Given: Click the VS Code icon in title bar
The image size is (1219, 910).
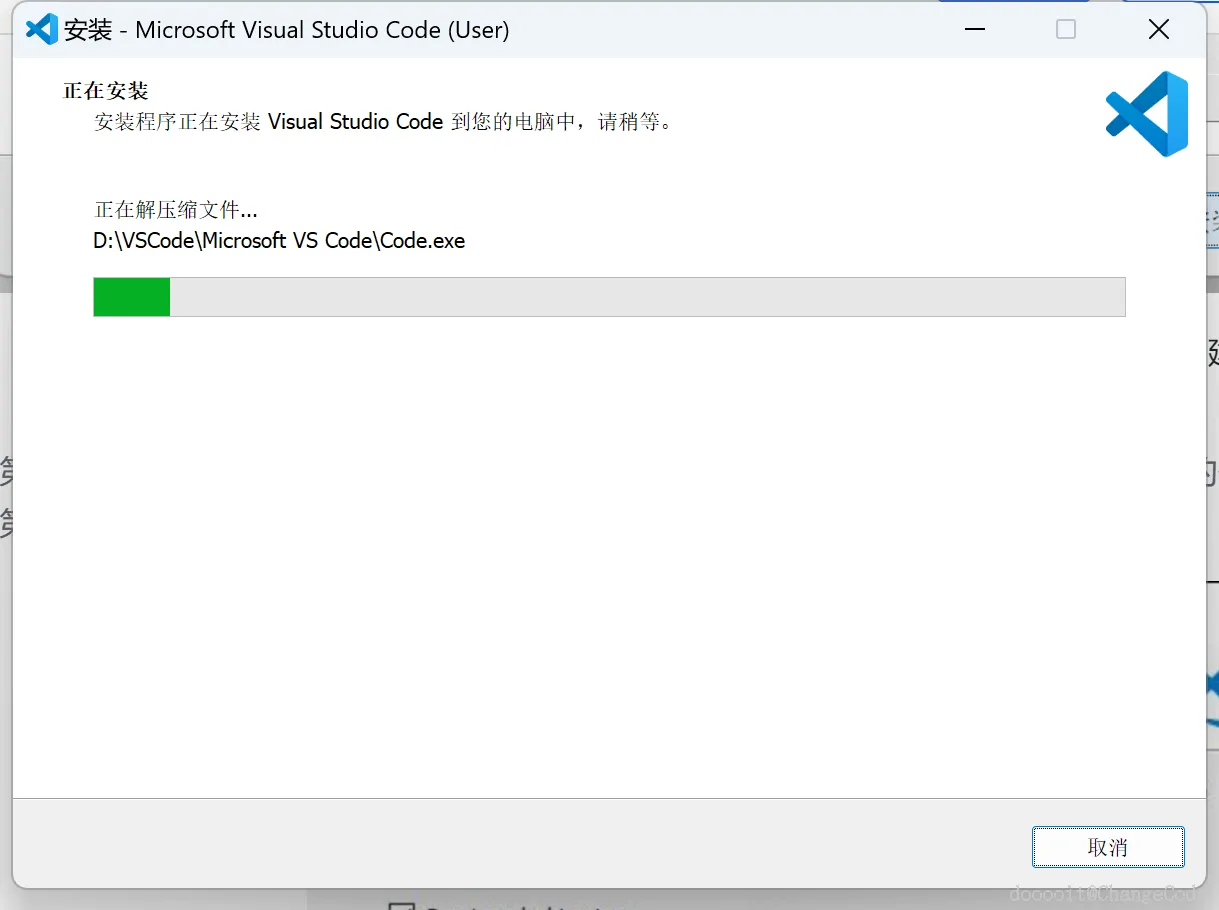Looking at the screenshot, I should [x=41, y=29].
